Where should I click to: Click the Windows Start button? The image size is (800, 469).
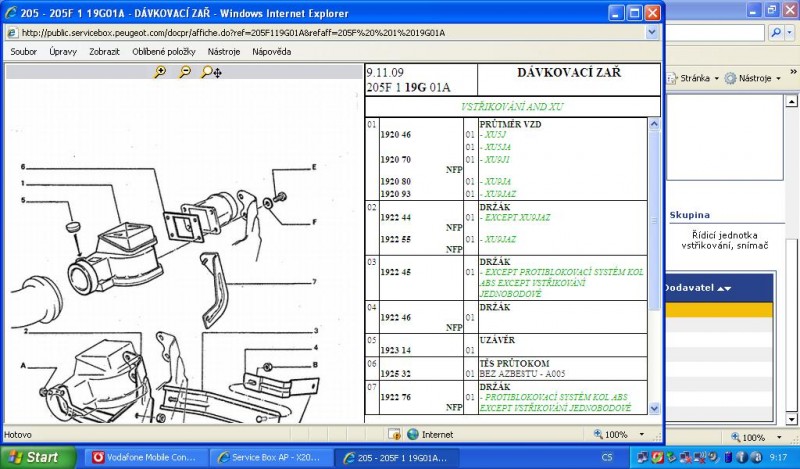coord(33,457)
